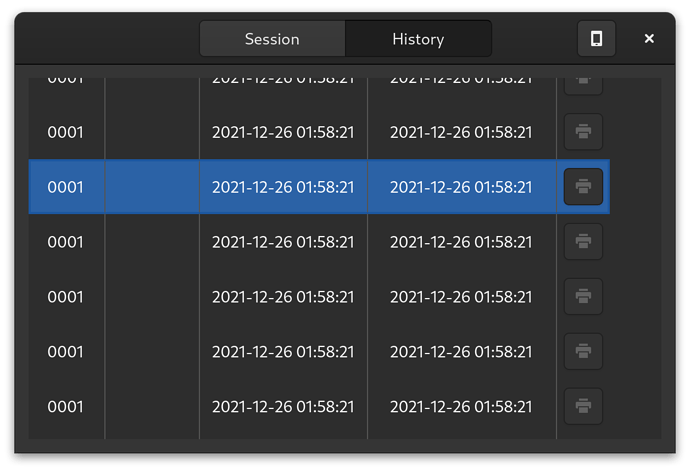Print the partially hidden top row
Image resolution: width=690 pixels, height=470 pixels.
tap(583, 84)
